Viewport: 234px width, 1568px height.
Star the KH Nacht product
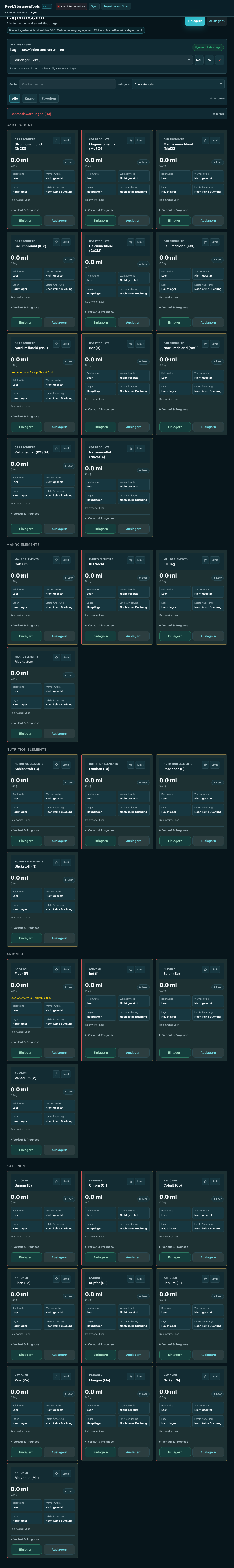(131, 560)
